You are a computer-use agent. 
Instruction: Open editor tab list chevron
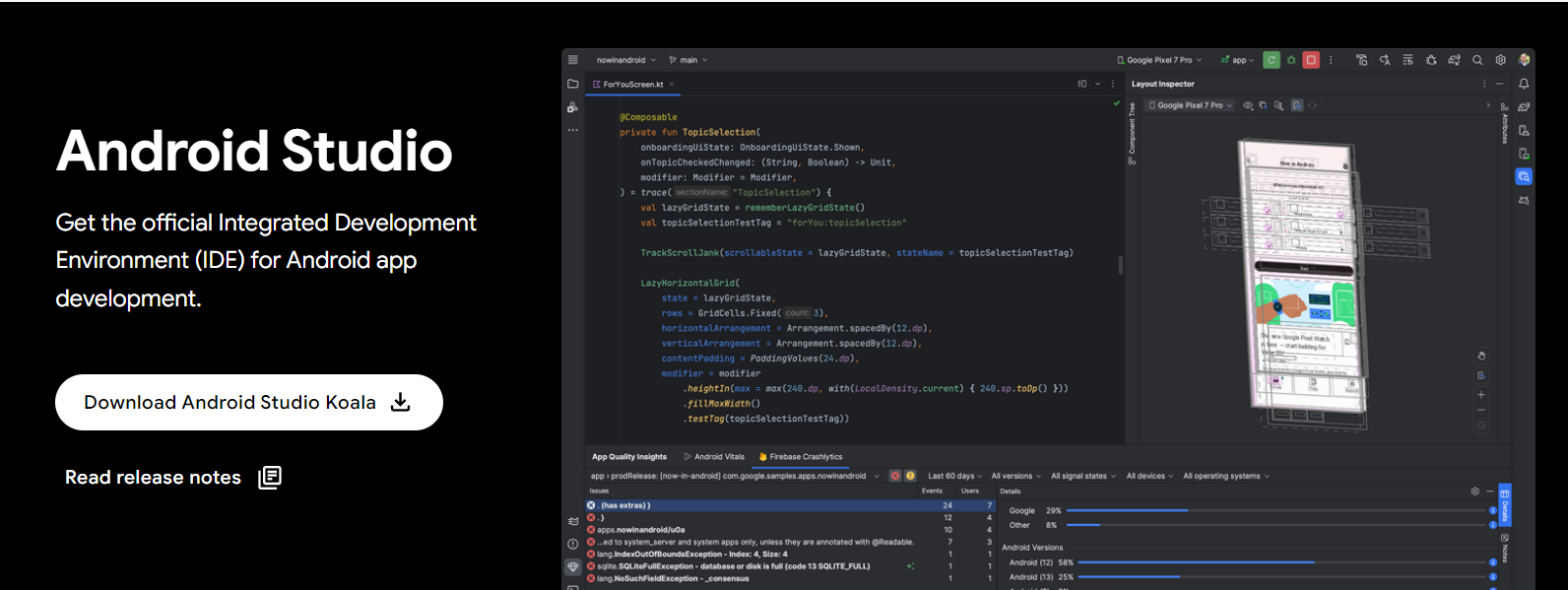(x=1098, y=84)
